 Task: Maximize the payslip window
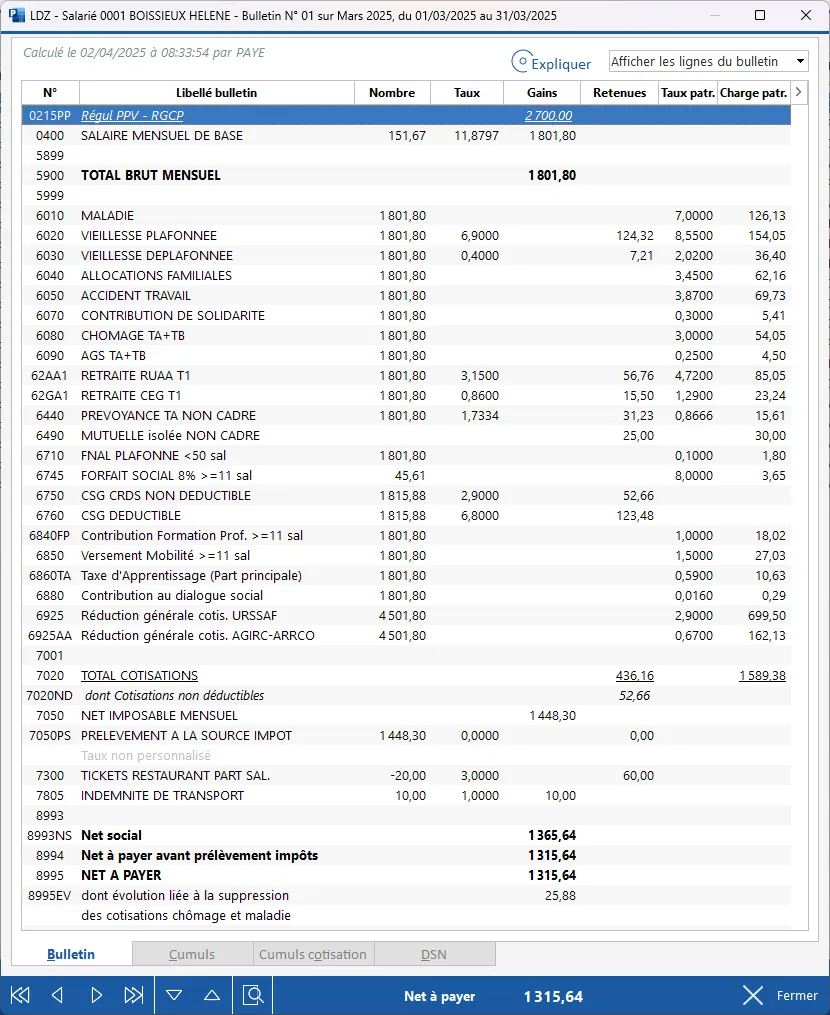[760, 16]
